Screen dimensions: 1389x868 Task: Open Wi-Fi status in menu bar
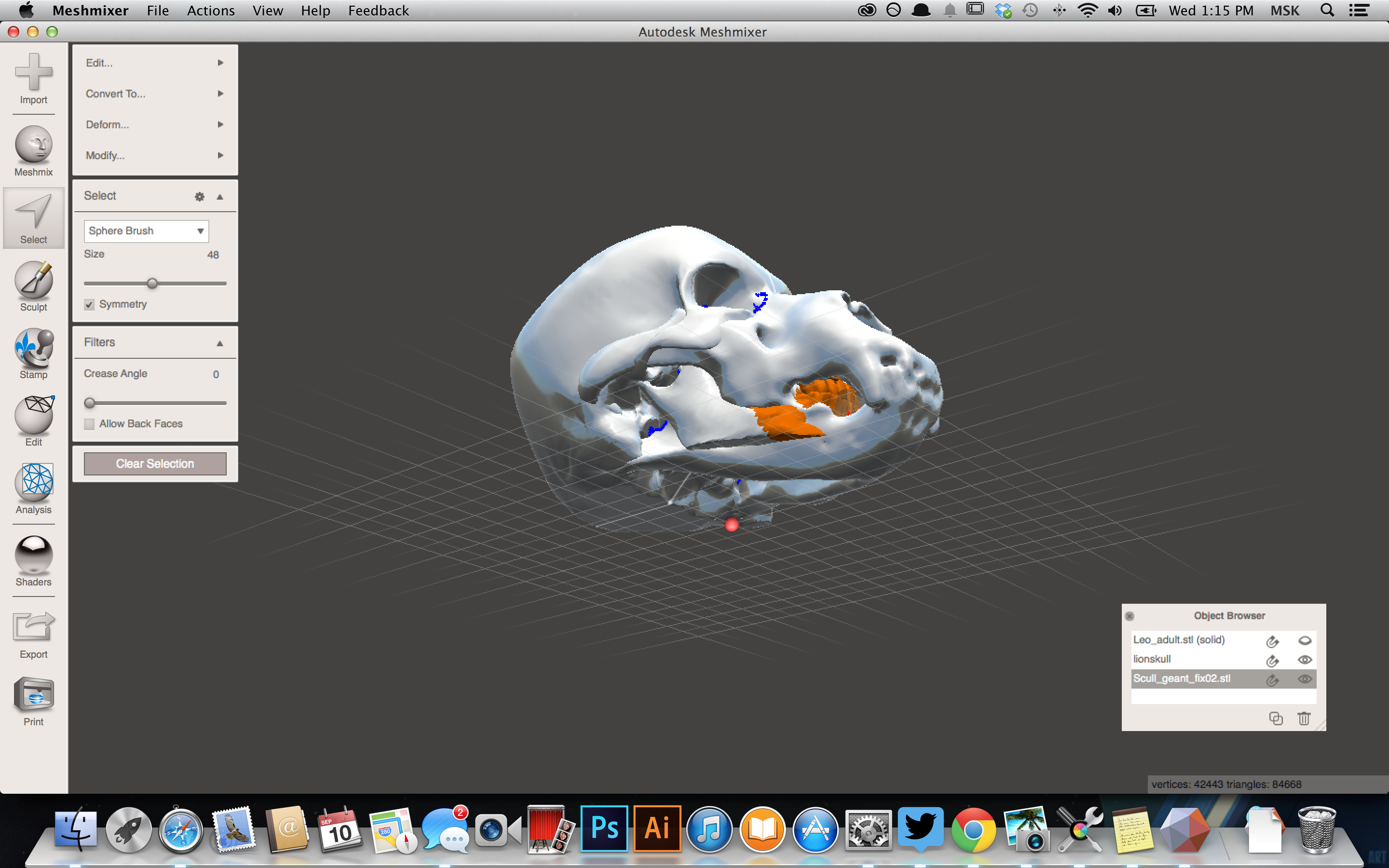1088,10
